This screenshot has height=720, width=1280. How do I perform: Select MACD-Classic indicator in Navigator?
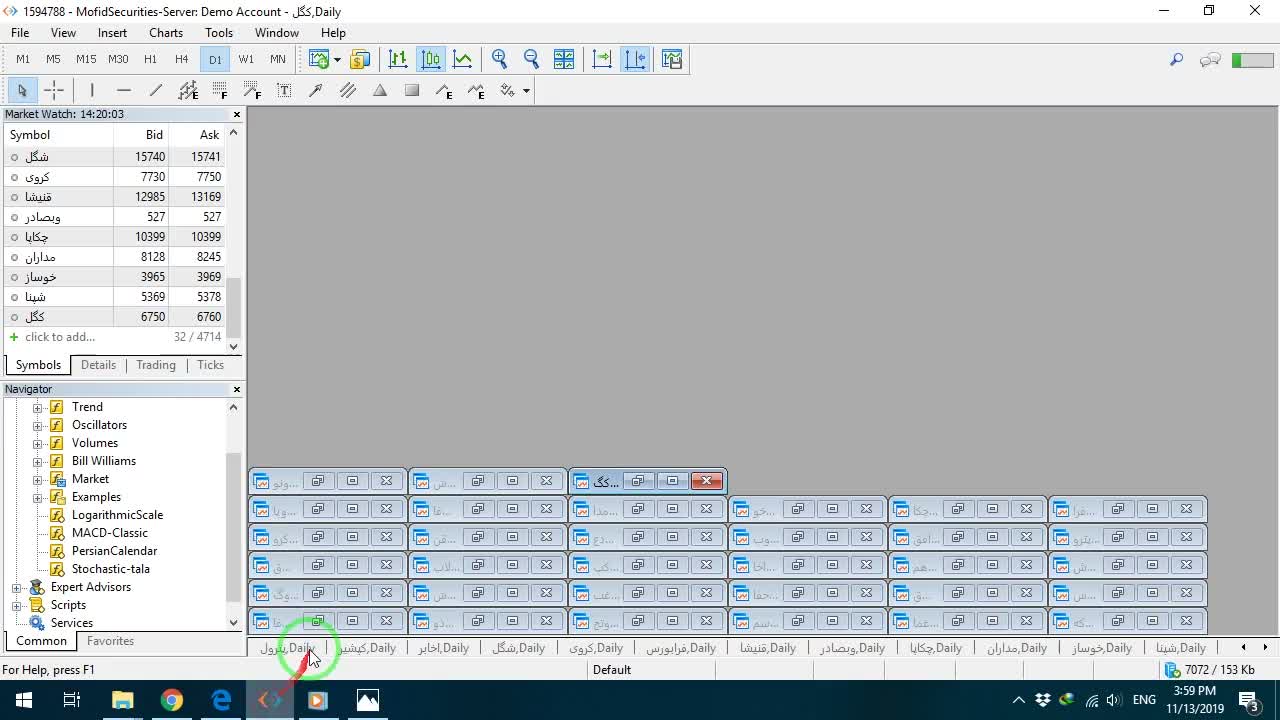[x=109, y=533]
